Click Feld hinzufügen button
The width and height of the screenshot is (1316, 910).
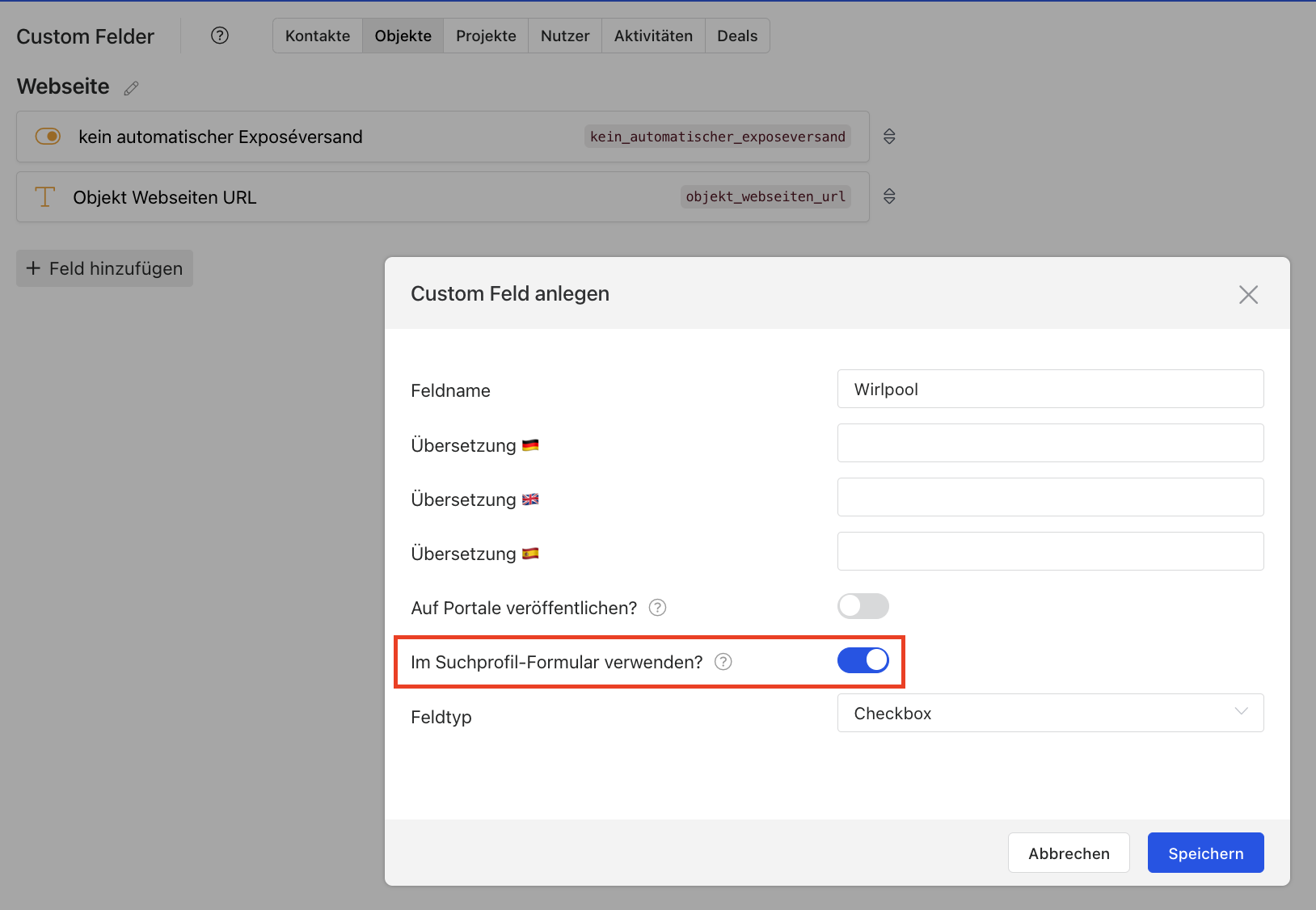tap(105, 268)
